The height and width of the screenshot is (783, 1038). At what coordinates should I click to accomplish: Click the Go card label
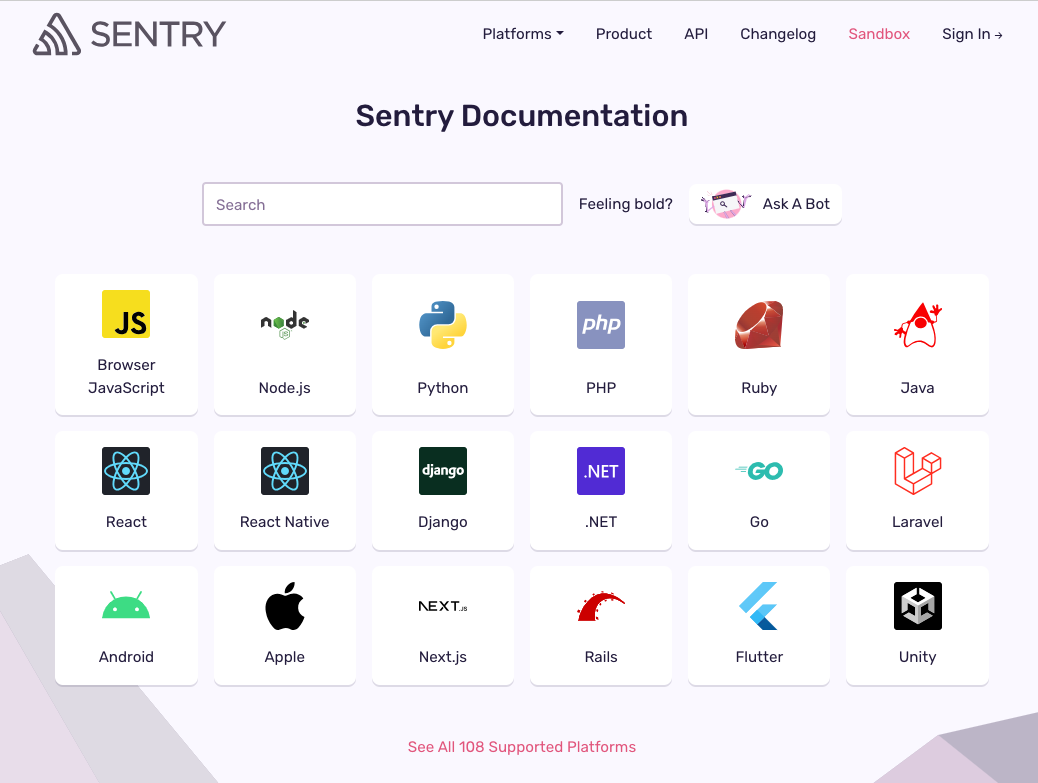point(759,522)
